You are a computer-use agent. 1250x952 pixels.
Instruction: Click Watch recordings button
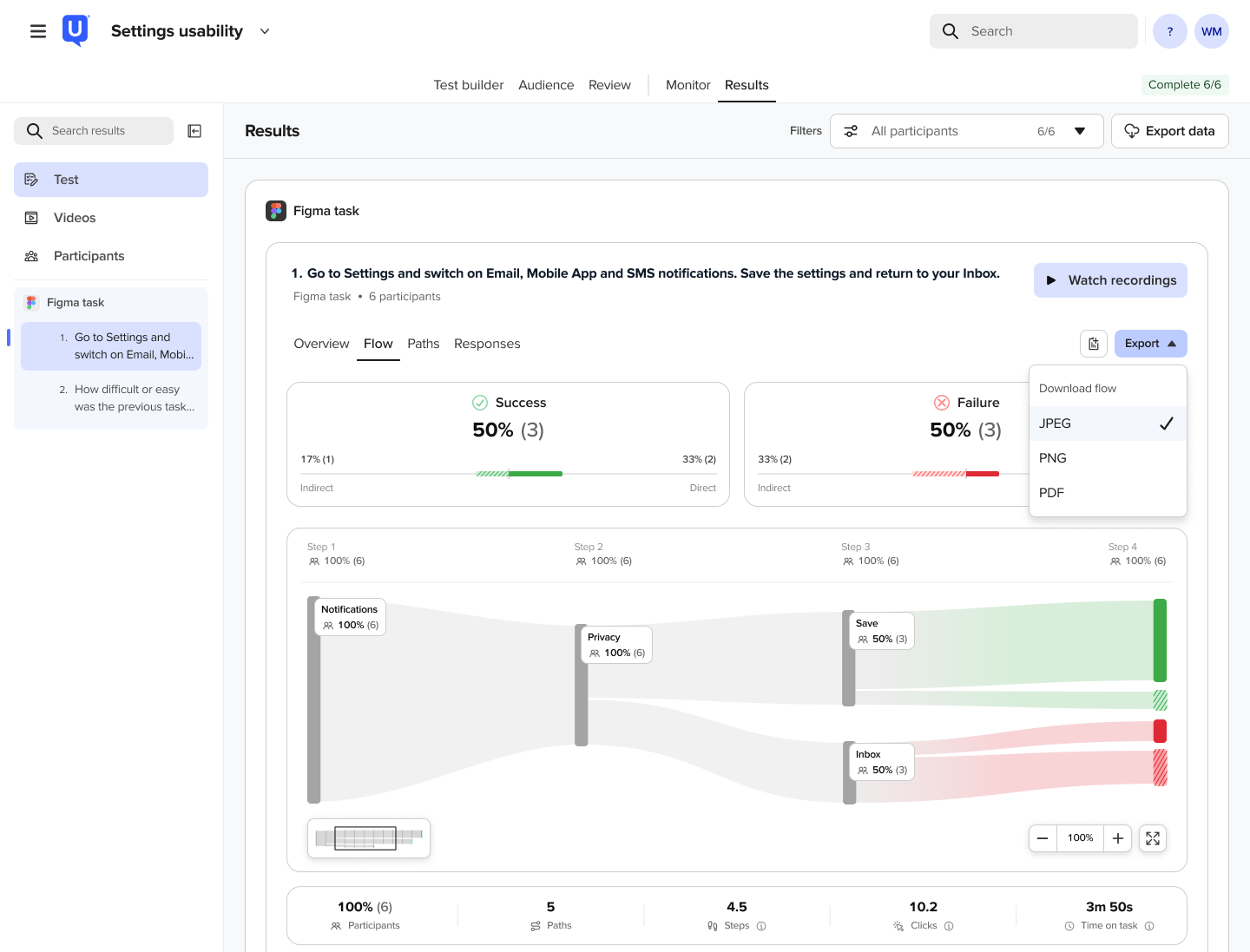pyautogui.click(x=1110, y=280)
